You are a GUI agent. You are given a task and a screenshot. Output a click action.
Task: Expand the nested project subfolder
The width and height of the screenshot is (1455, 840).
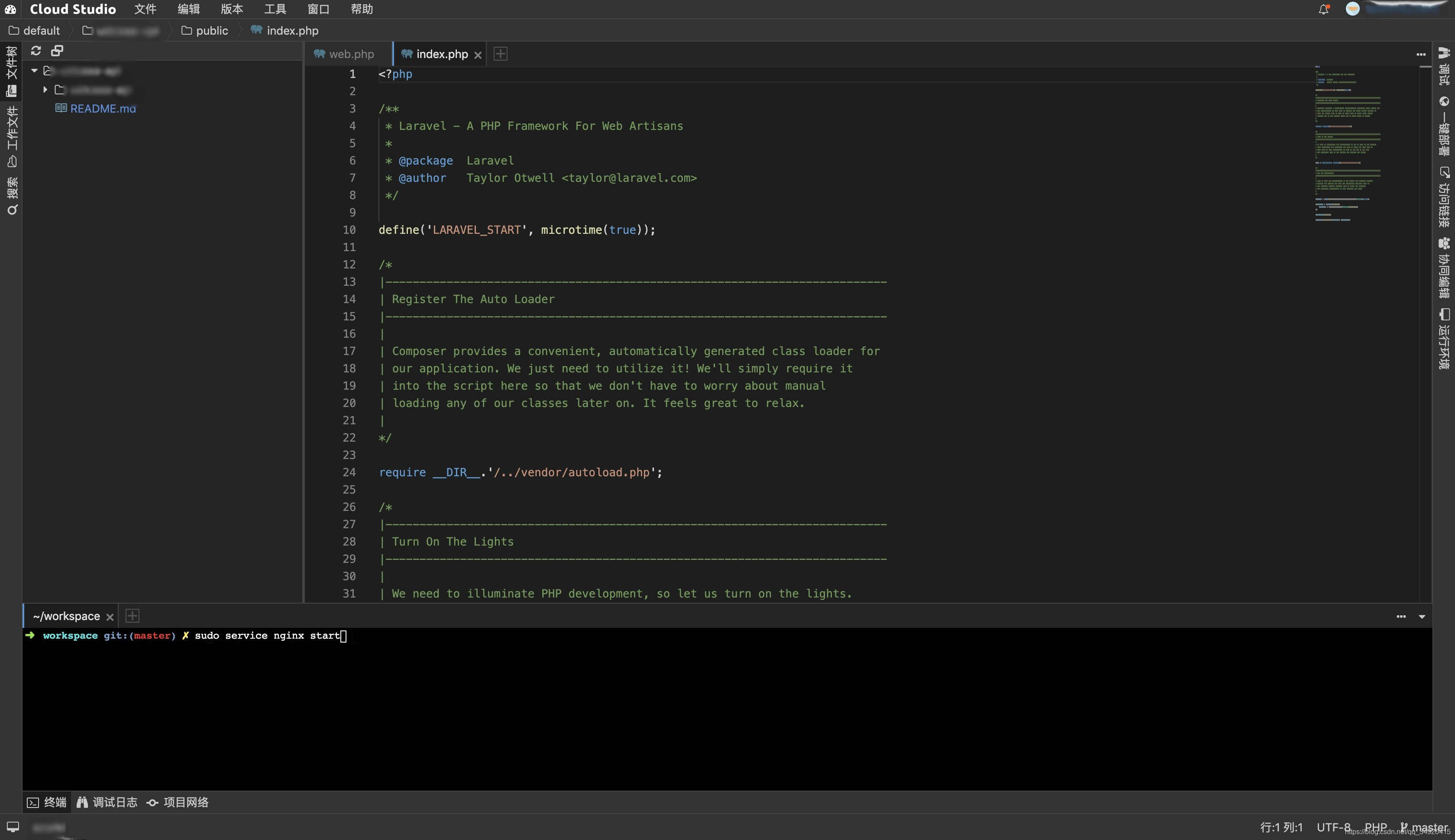point(45,90)
